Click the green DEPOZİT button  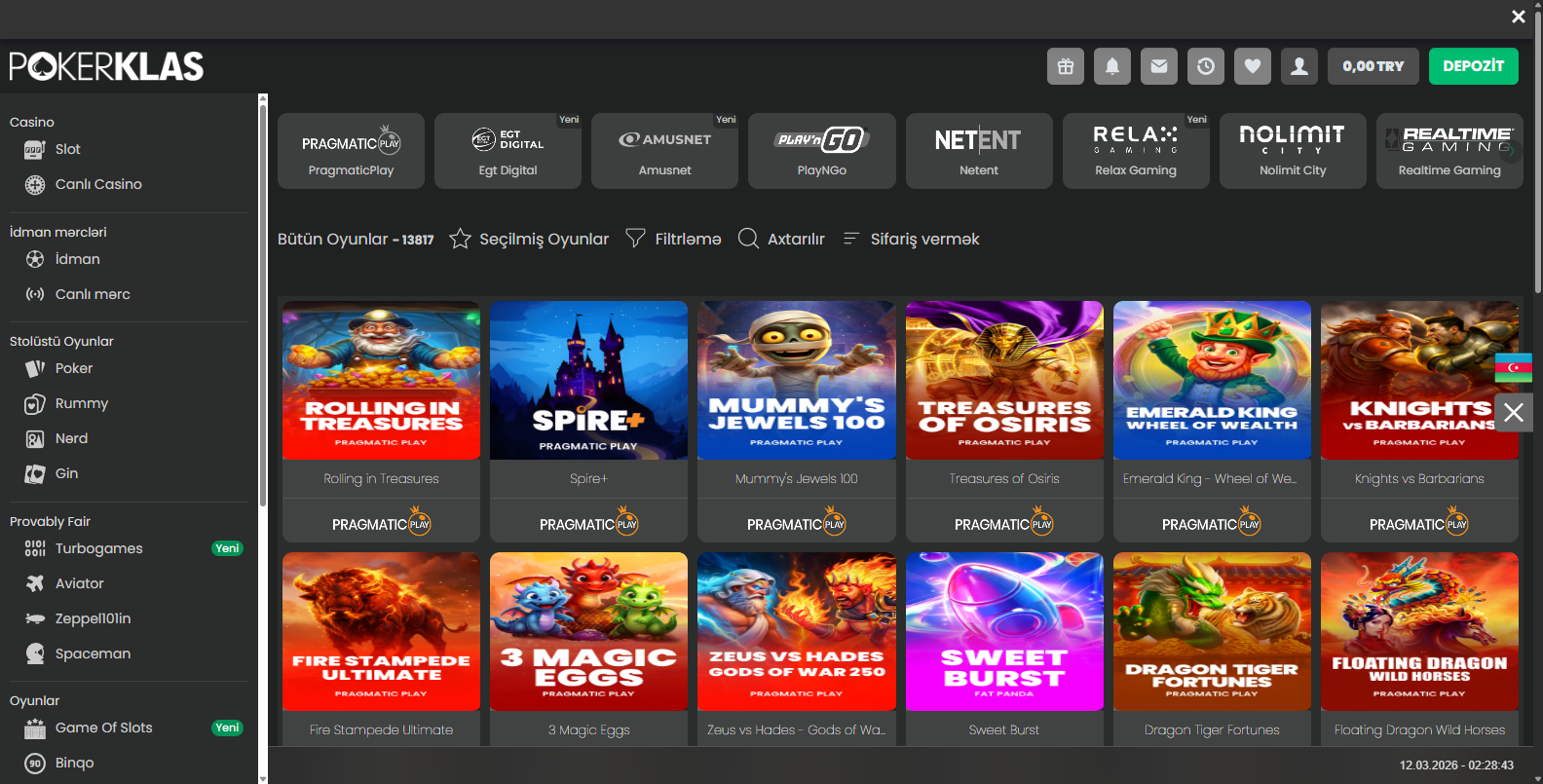click(x=1474, y=66)
